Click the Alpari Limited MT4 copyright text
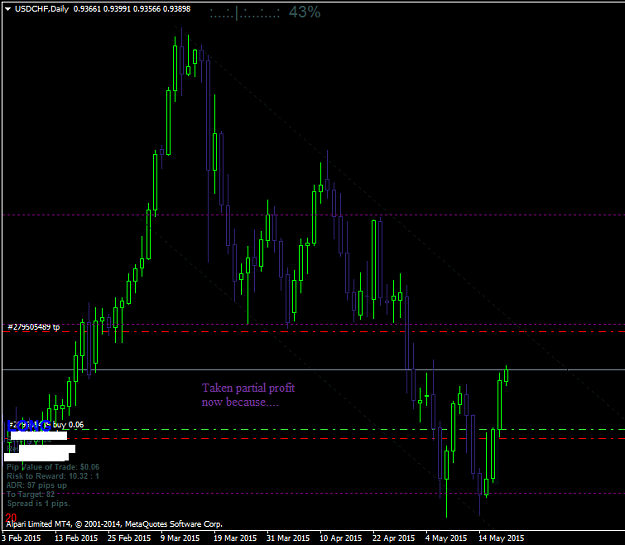625x545 pixels. click(114, 524)
